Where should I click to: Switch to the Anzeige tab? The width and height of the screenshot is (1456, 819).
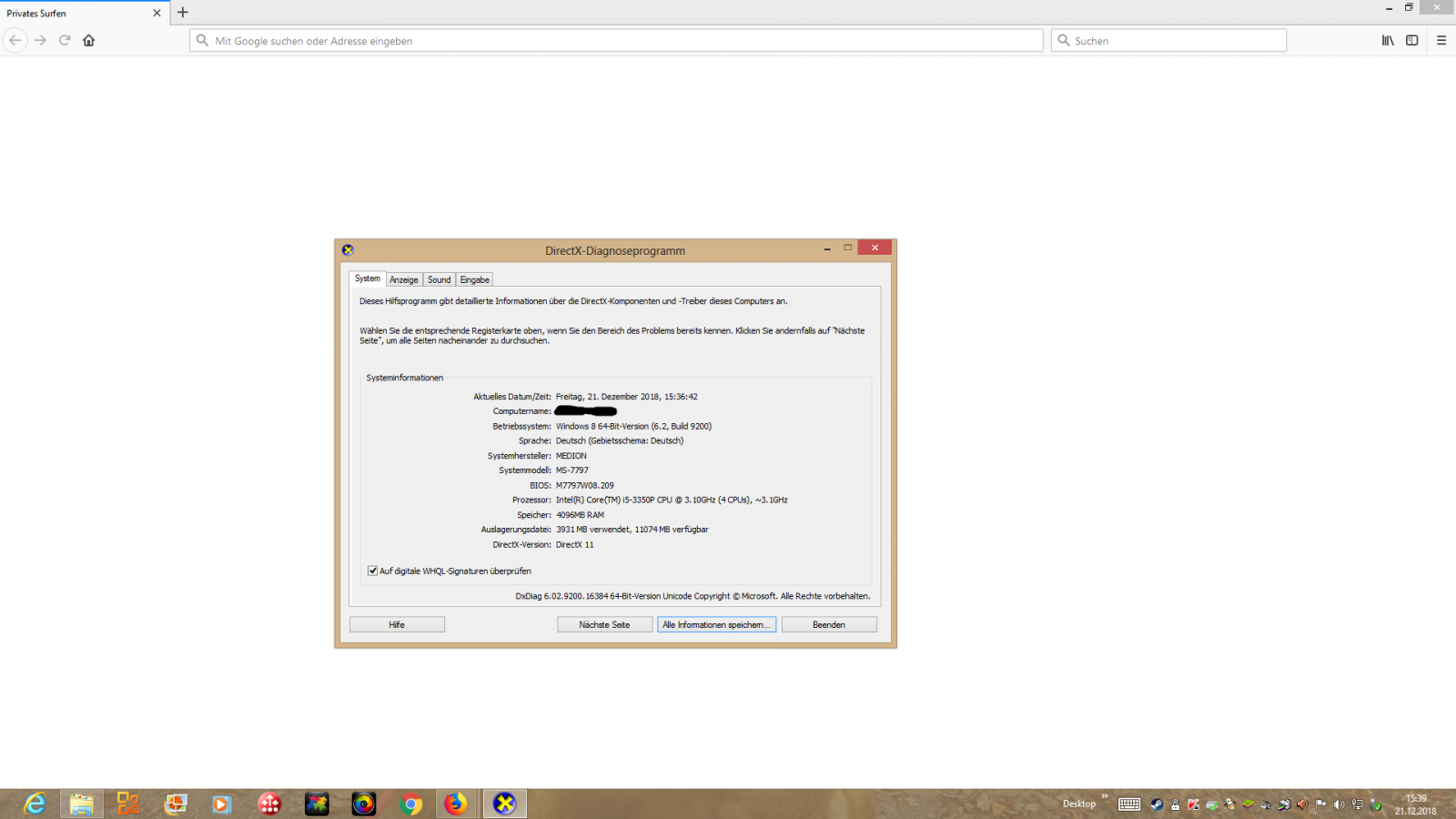(x=404, y=279)
